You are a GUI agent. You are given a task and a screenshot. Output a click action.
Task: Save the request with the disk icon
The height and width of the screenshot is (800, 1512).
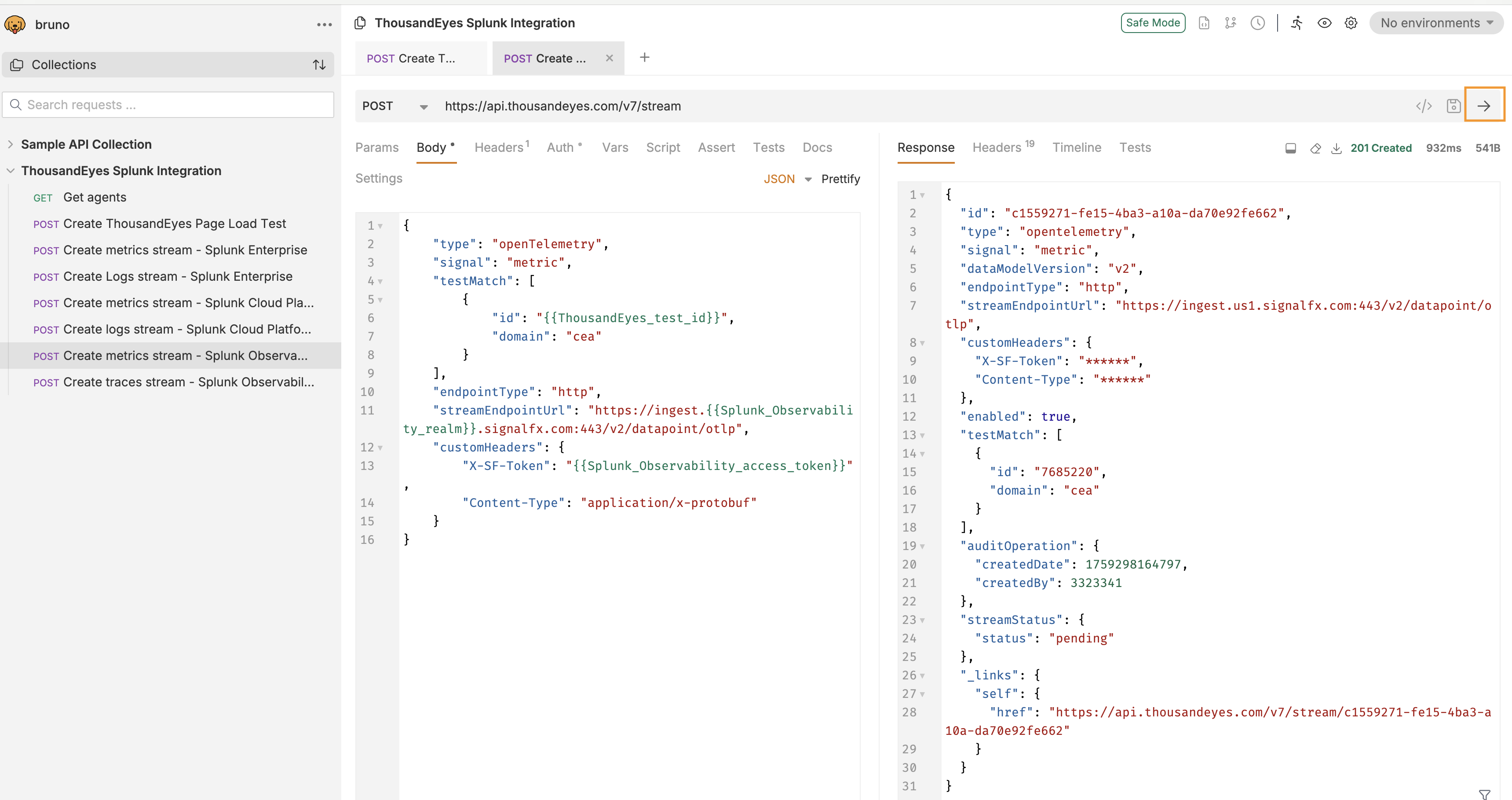point(1454,106)
